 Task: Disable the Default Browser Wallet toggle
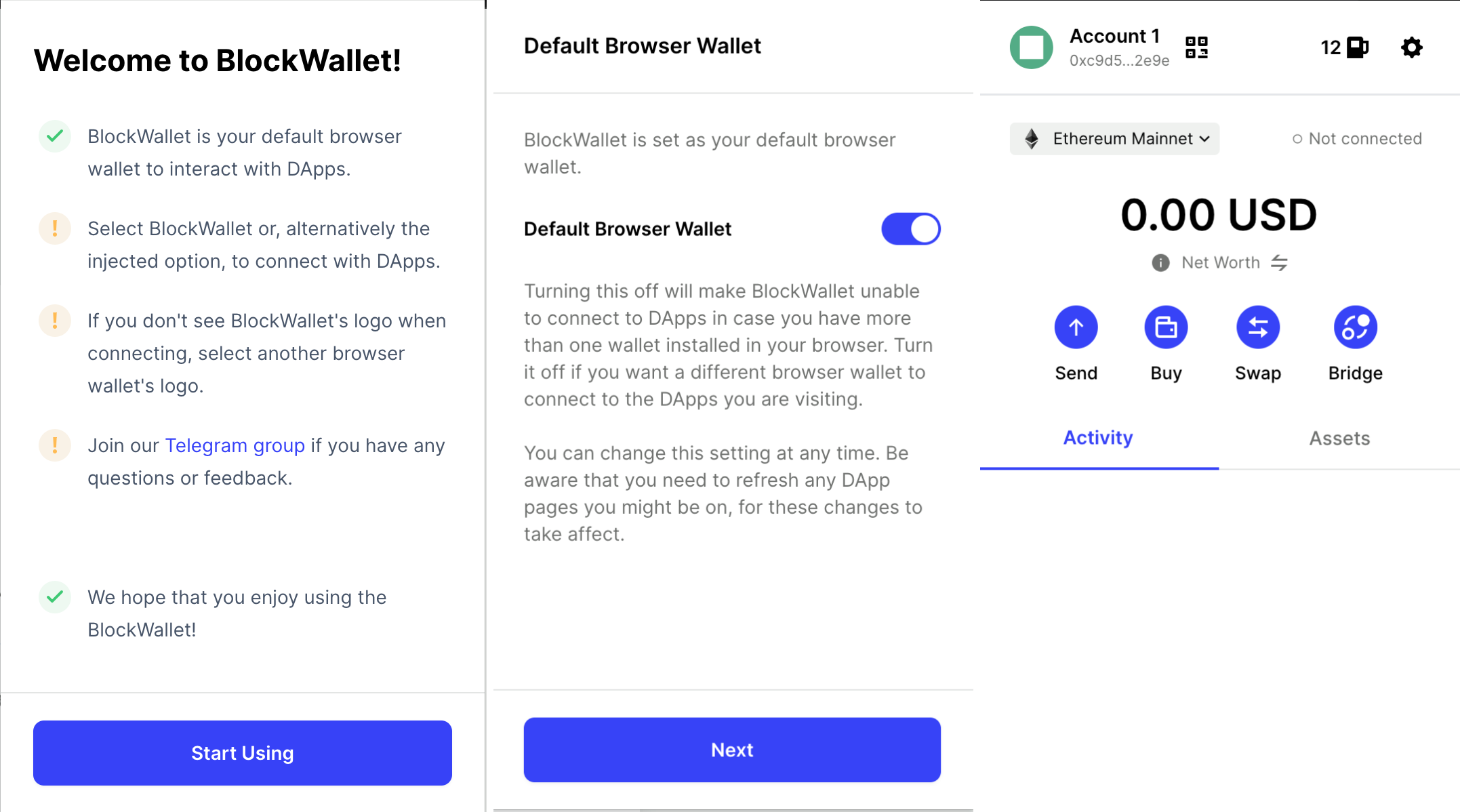pos(910,229)
